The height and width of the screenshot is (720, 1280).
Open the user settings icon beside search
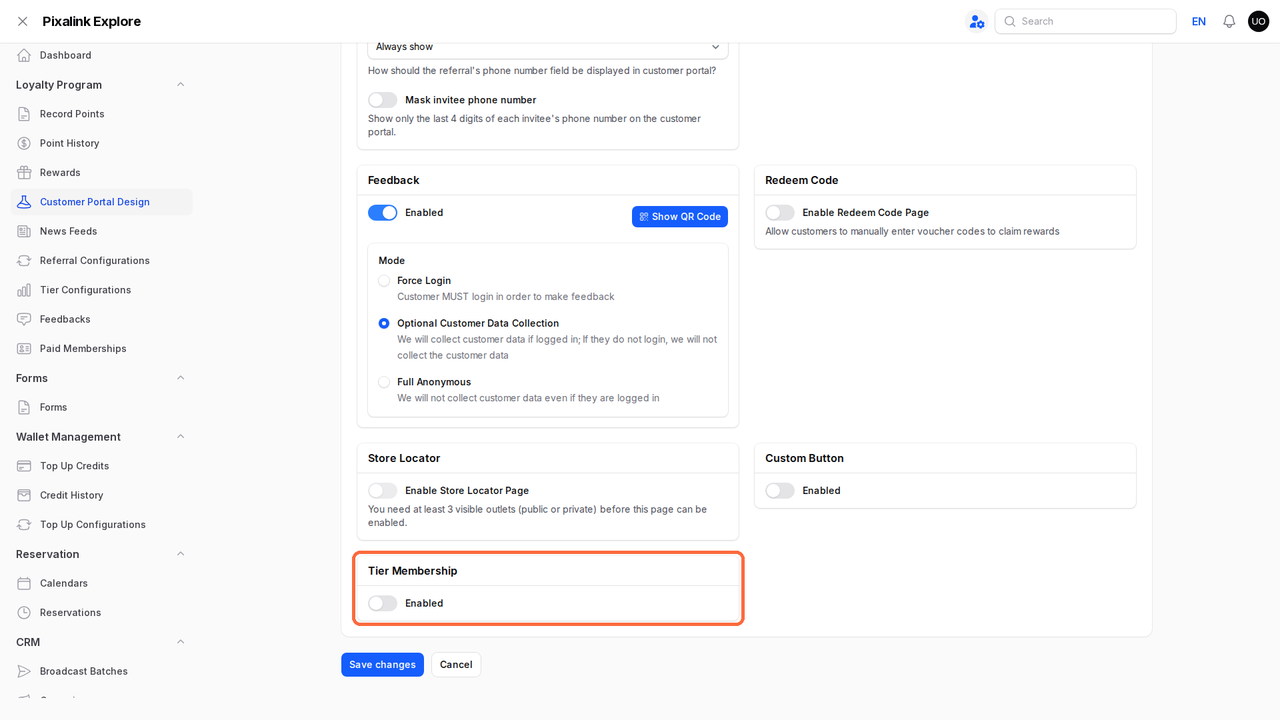click(976, 21)
